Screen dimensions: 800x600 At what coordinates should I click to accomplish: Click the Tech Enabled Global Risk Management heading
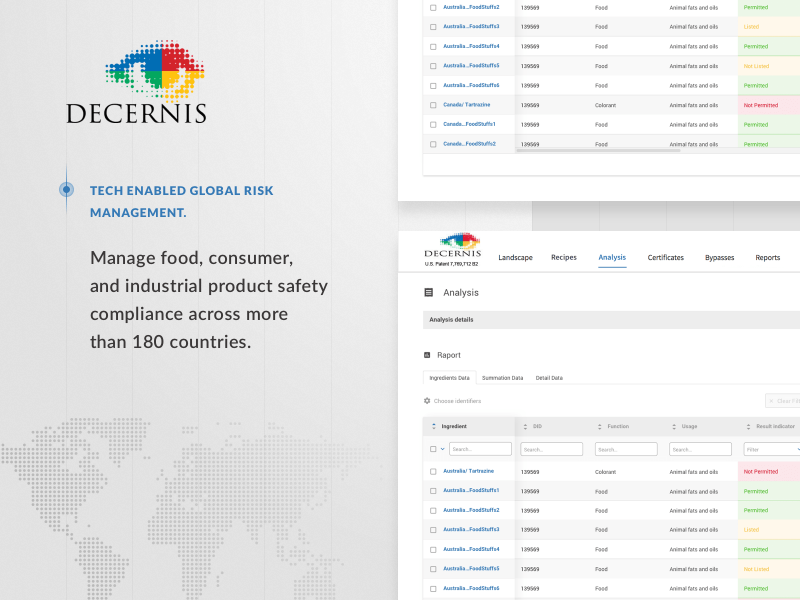(182, 202)
